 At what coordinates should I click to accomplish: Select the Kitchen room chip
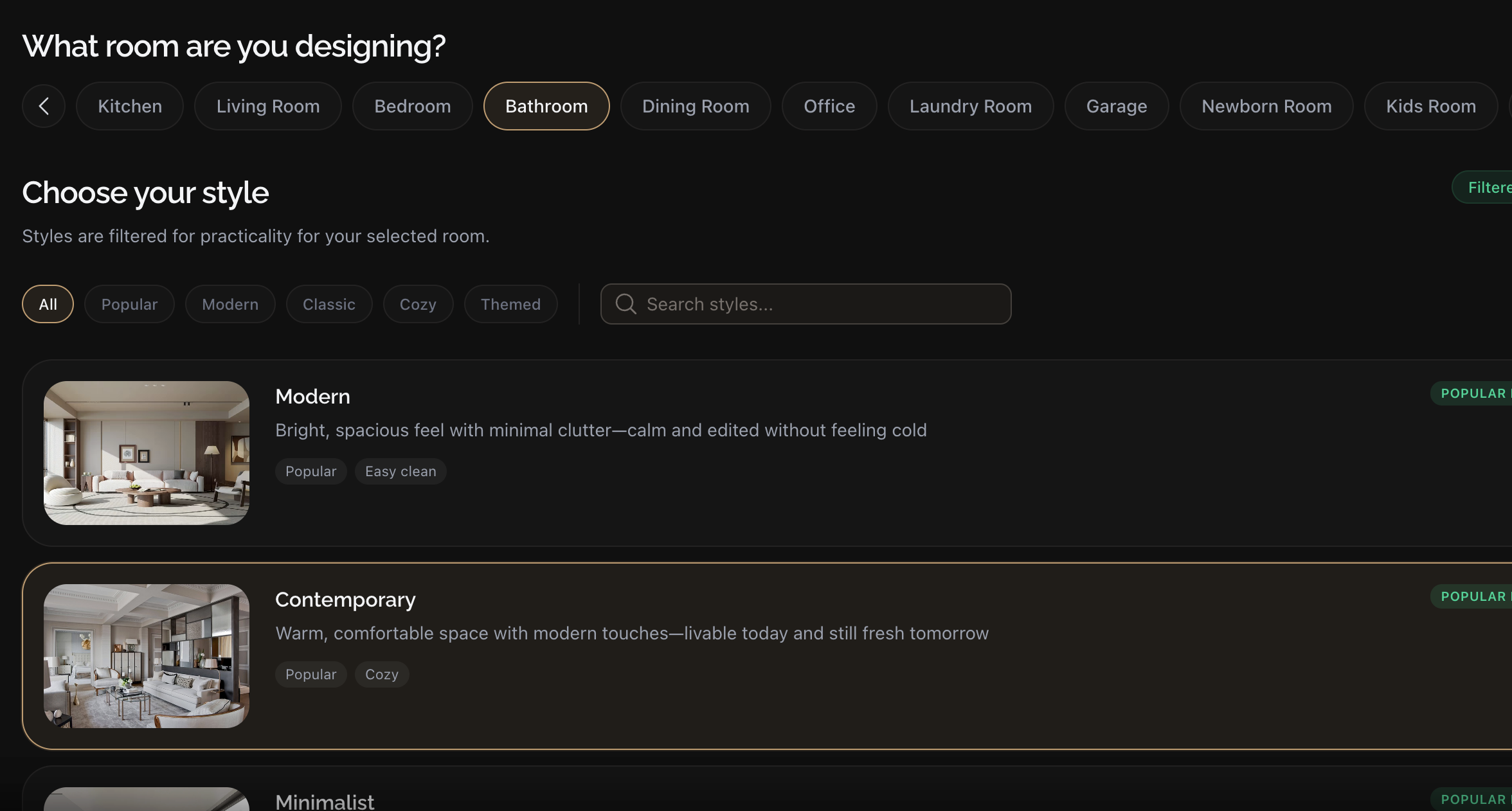130,106
